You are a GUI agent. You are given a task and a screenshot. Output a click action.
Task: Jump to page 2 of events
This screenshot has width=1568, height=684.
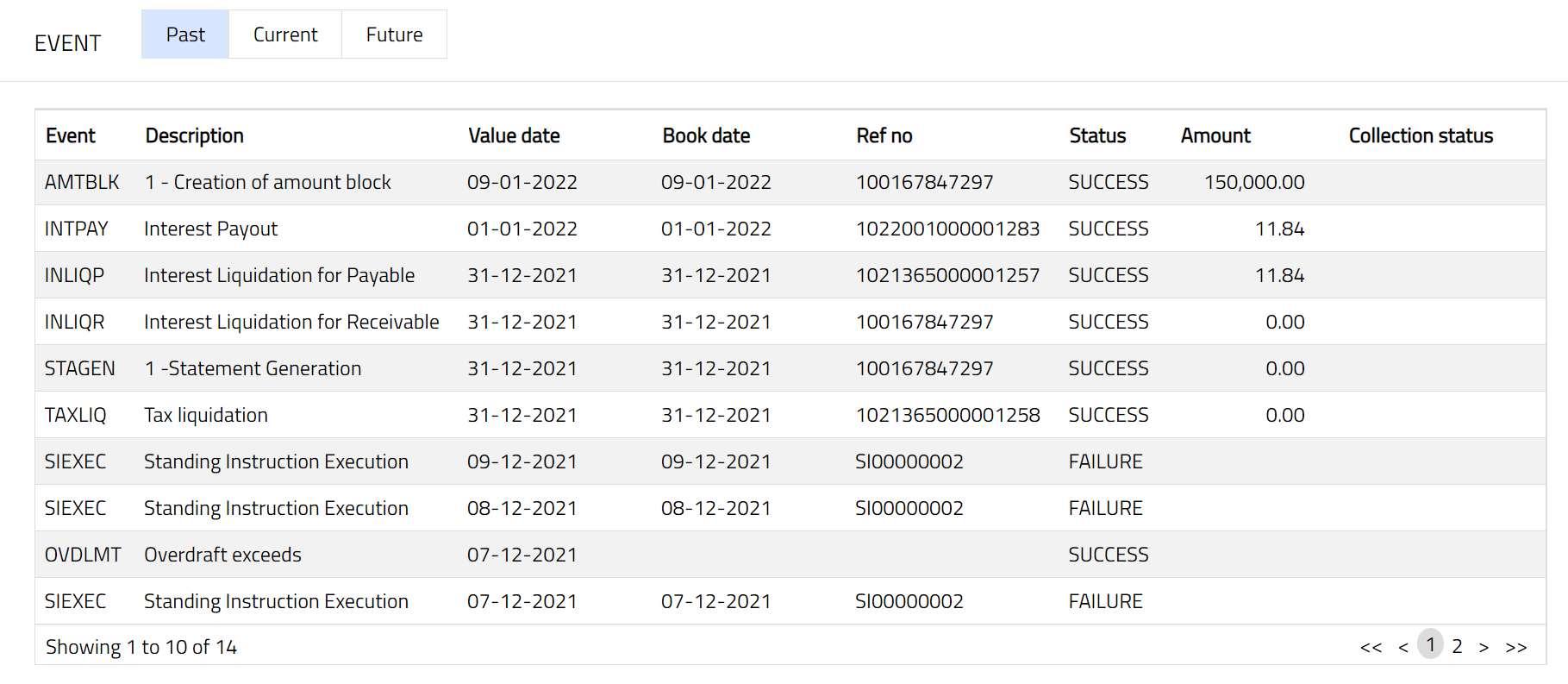pyautogui.click(x=1457, y=646)
